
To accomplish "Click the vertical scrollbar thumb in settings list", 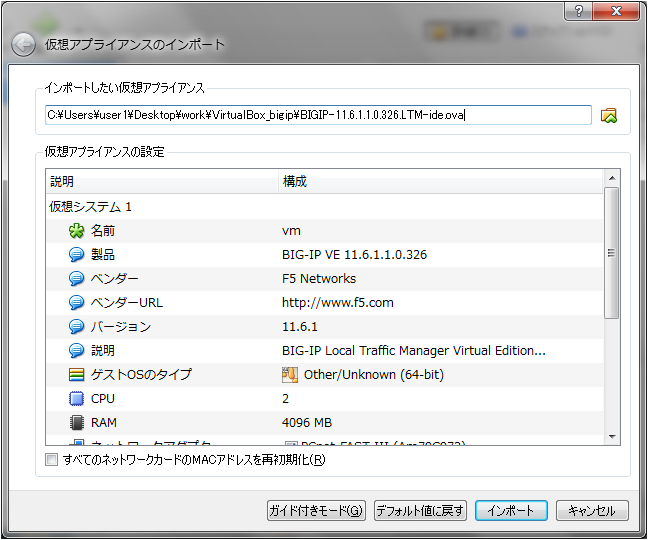I will (612, 253).
